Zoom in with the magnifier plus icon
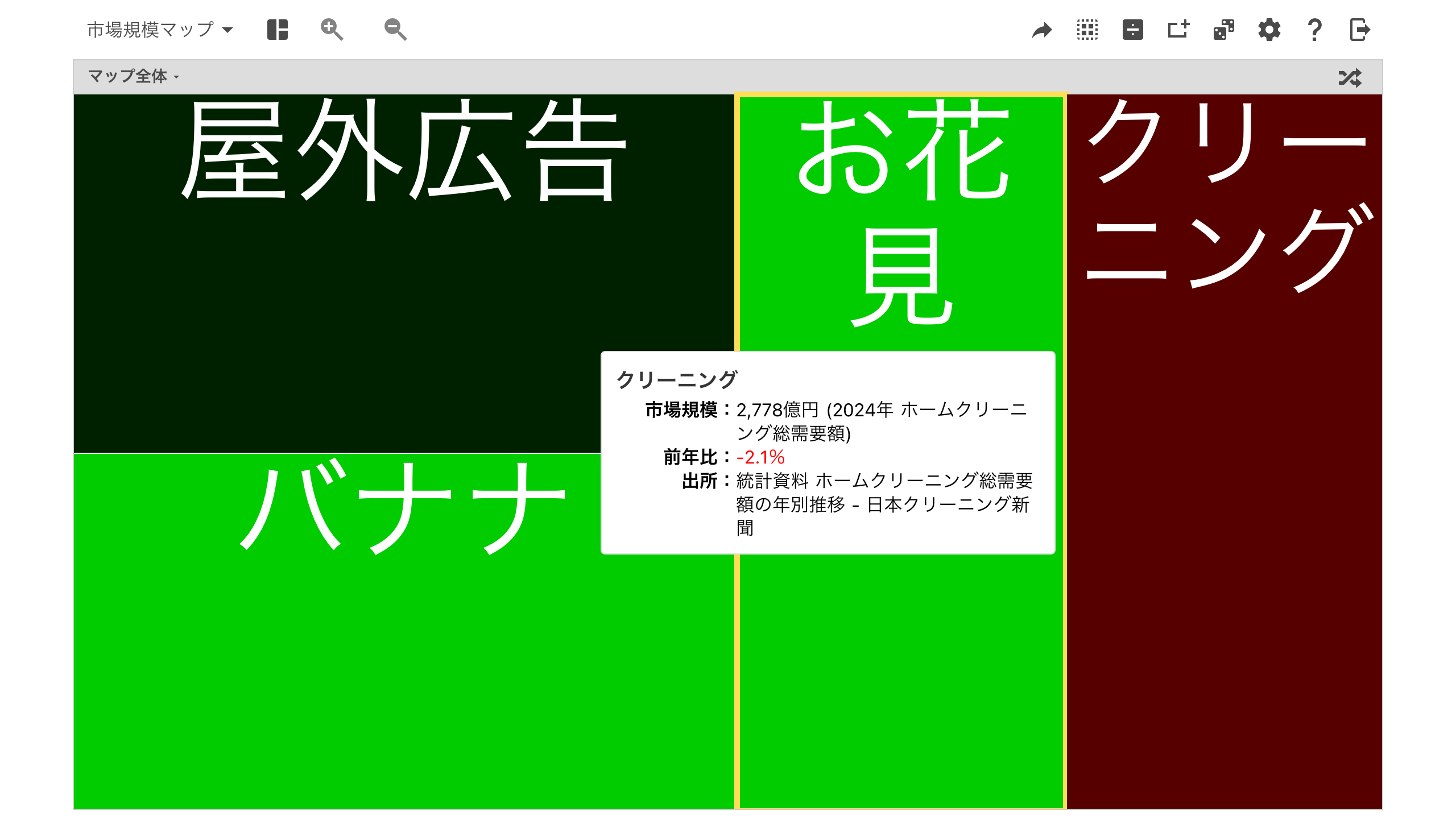 (x=332, y=30)
